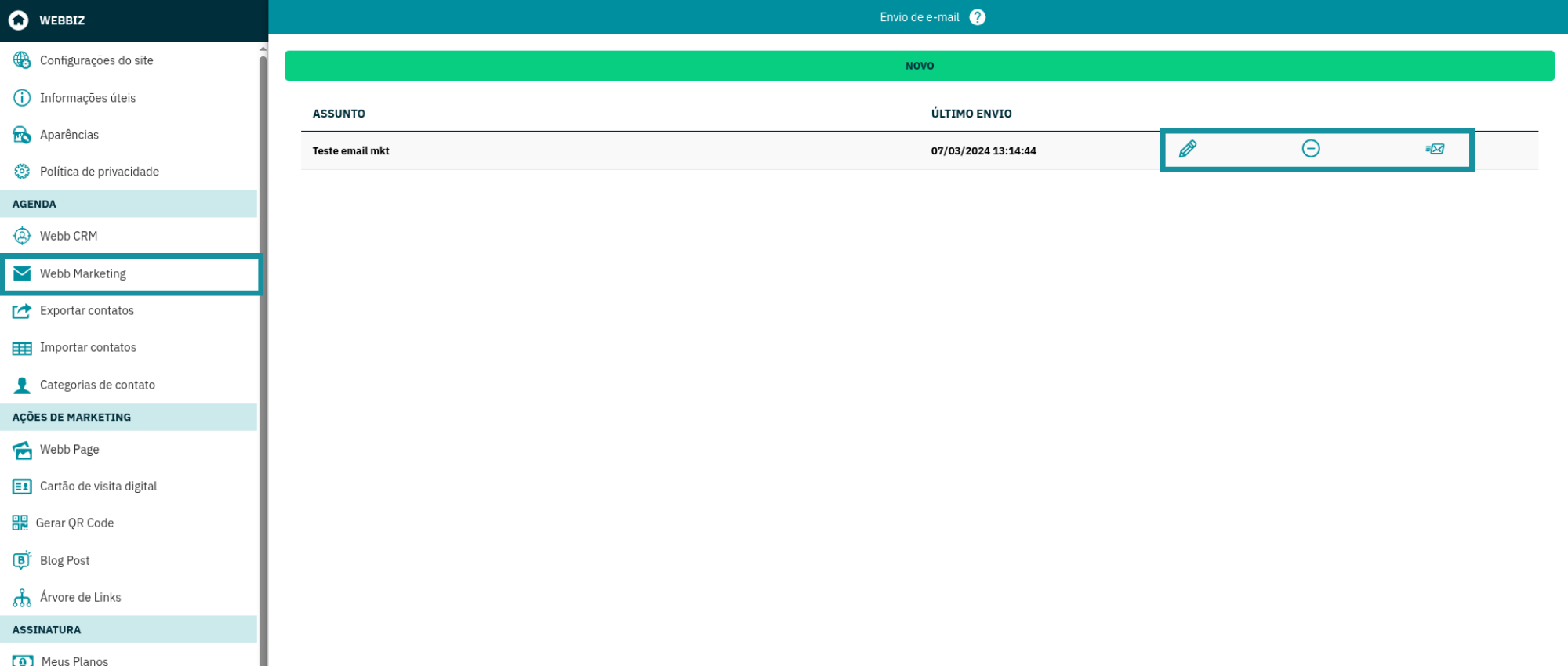The width and height of the screenshot is (1568, 666).
Task: Delete the email using the minus circle icon
Action: tap(1310, 149)
